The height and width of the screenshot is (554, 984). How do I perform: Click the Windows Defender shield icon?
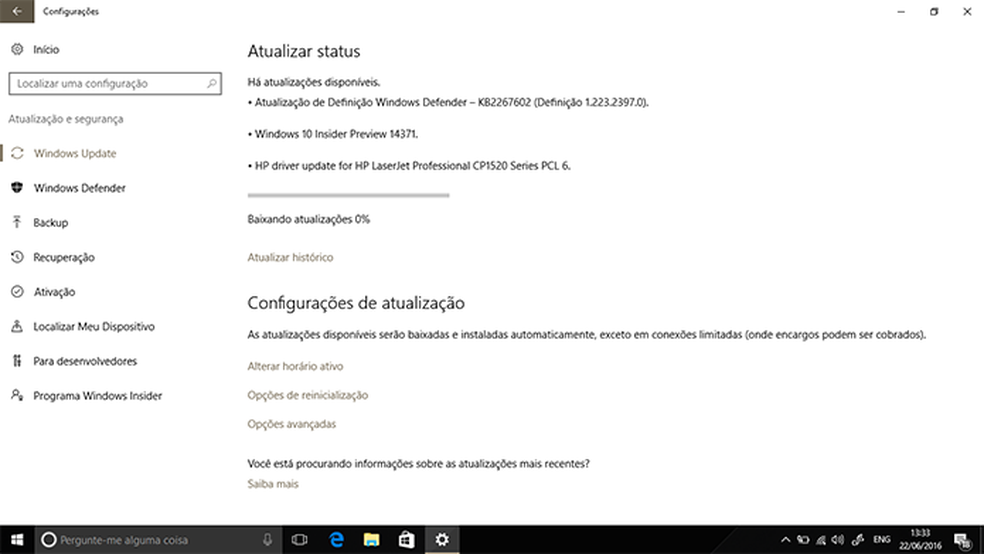point(17,188)
